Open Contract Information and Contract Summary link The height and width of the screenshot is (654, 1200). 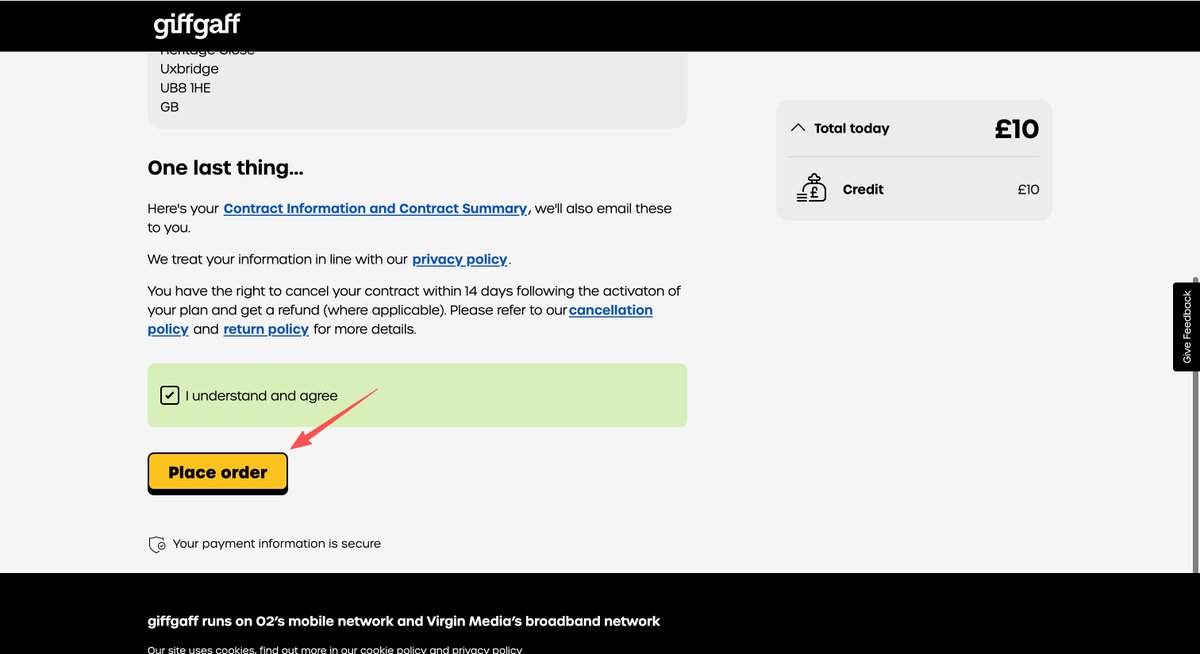pyautogui.click(x=375, y=209)
